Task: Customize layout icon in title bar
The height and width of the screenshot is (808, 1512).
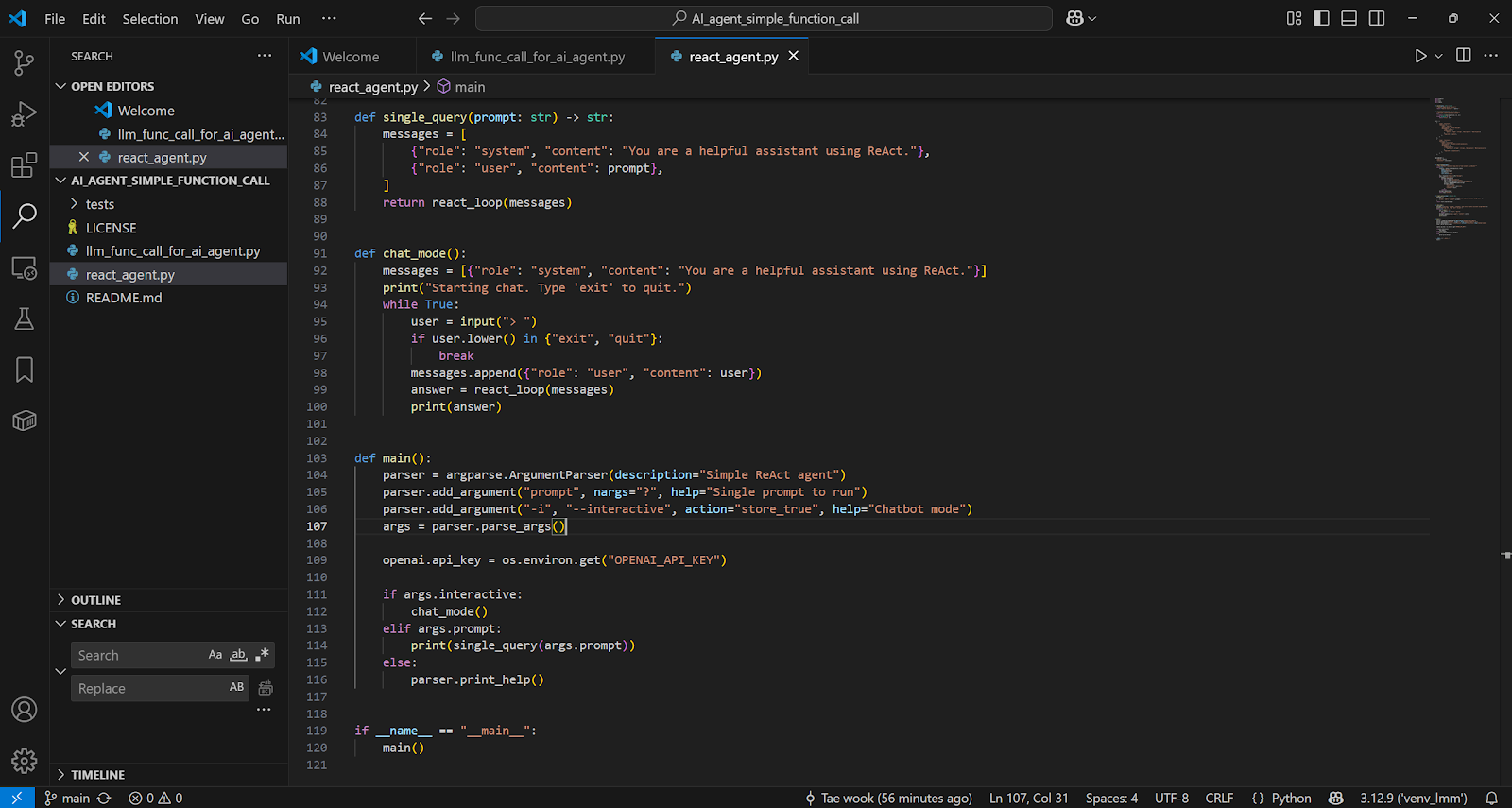Action: coord(1295,18)
